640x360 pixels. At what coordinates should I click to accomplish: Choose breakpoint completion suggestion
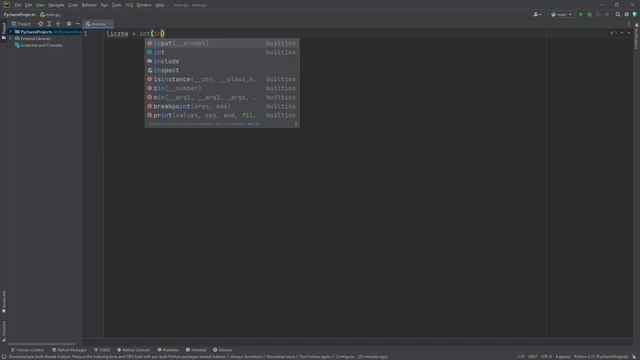pos(222,106)
